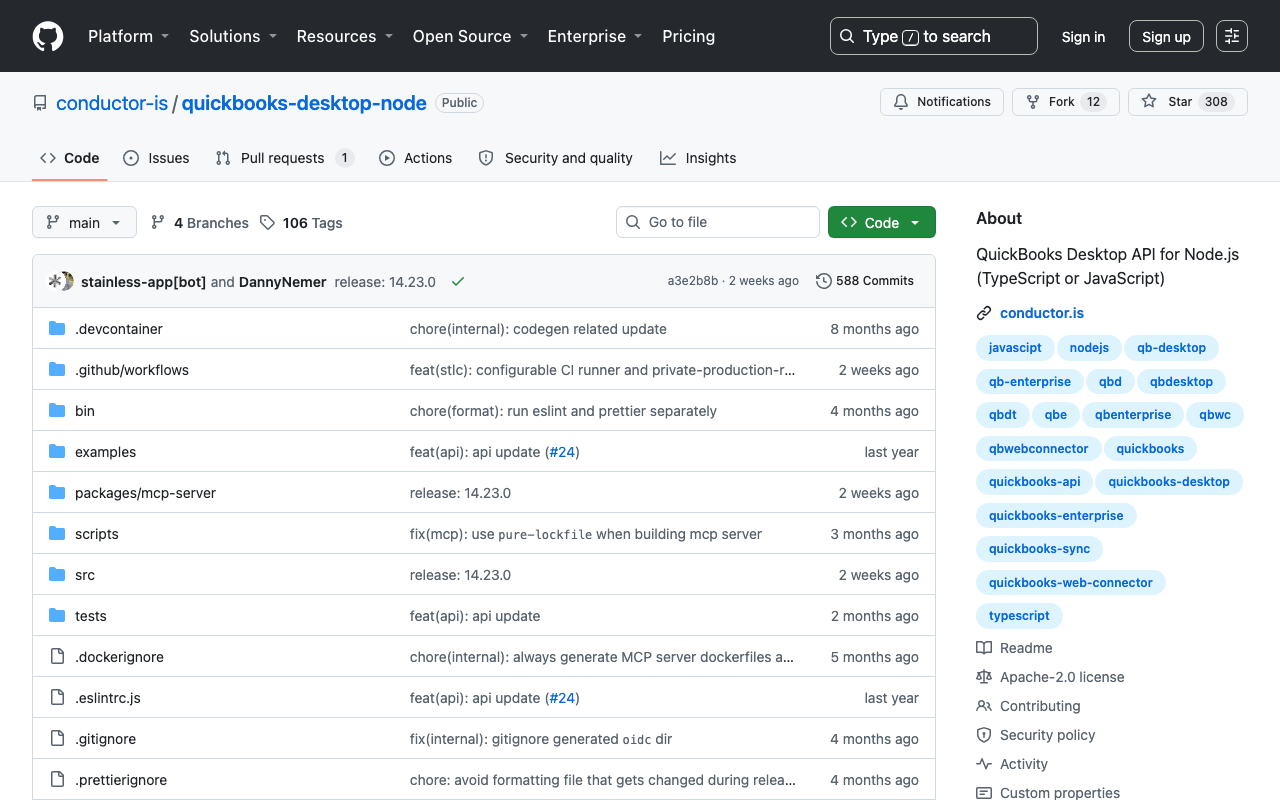
Task: Click the .github/workflows folder icon
Action: pos(57,370)
